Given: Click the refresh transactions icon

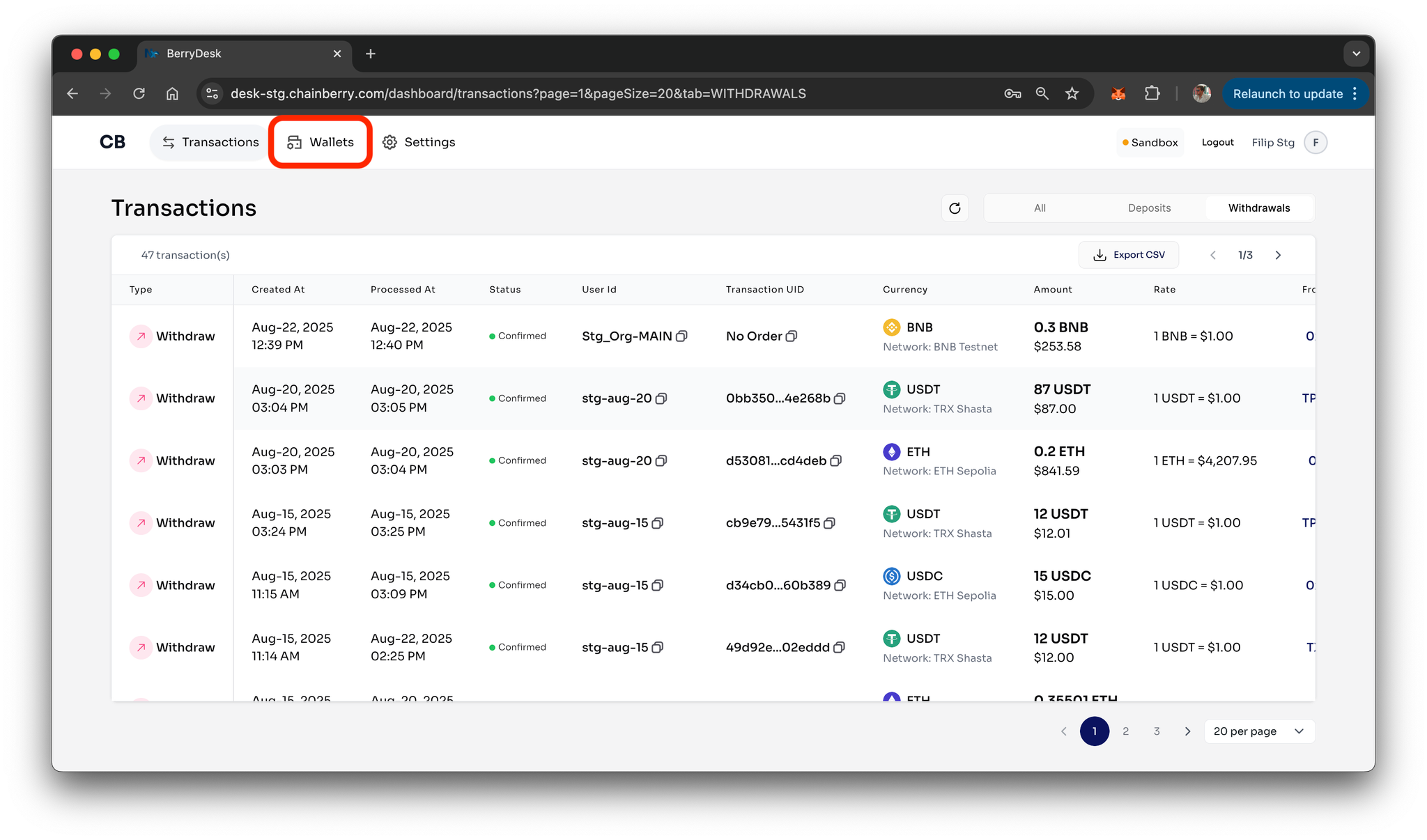Looking at the screenshot, I should tap(955, 208).
